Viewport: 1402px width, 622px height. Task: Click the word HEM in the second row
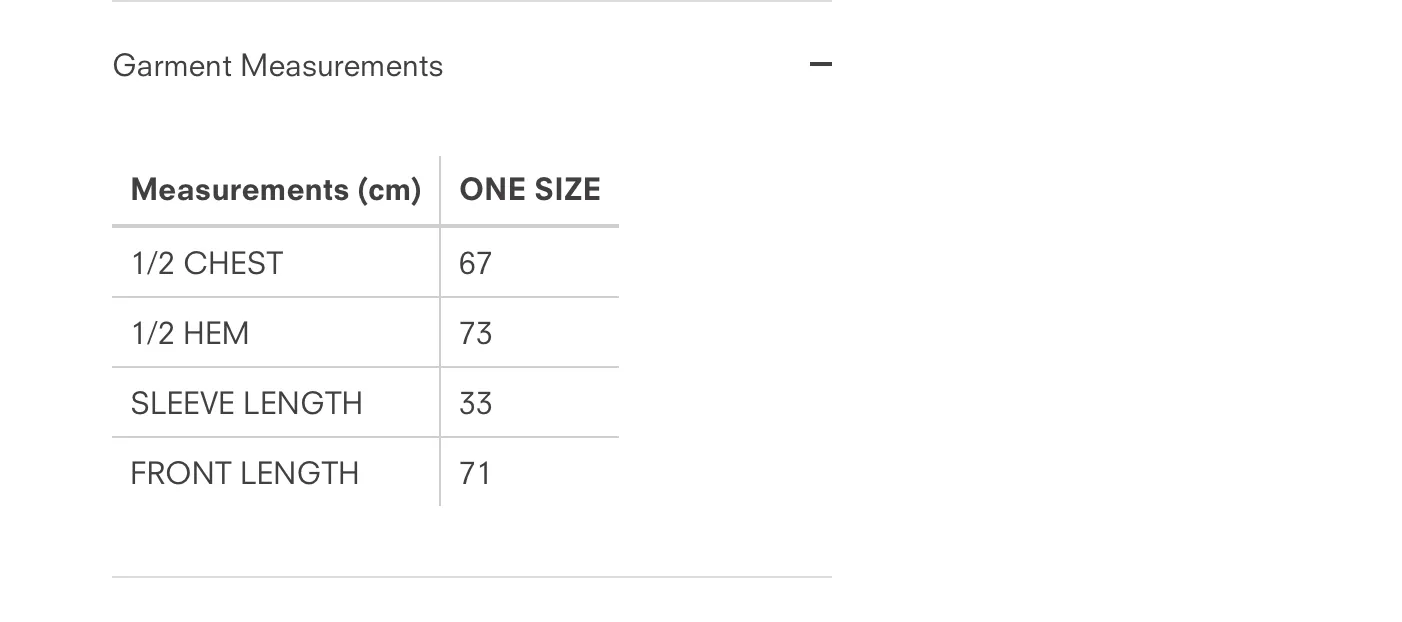click(217, 333)
